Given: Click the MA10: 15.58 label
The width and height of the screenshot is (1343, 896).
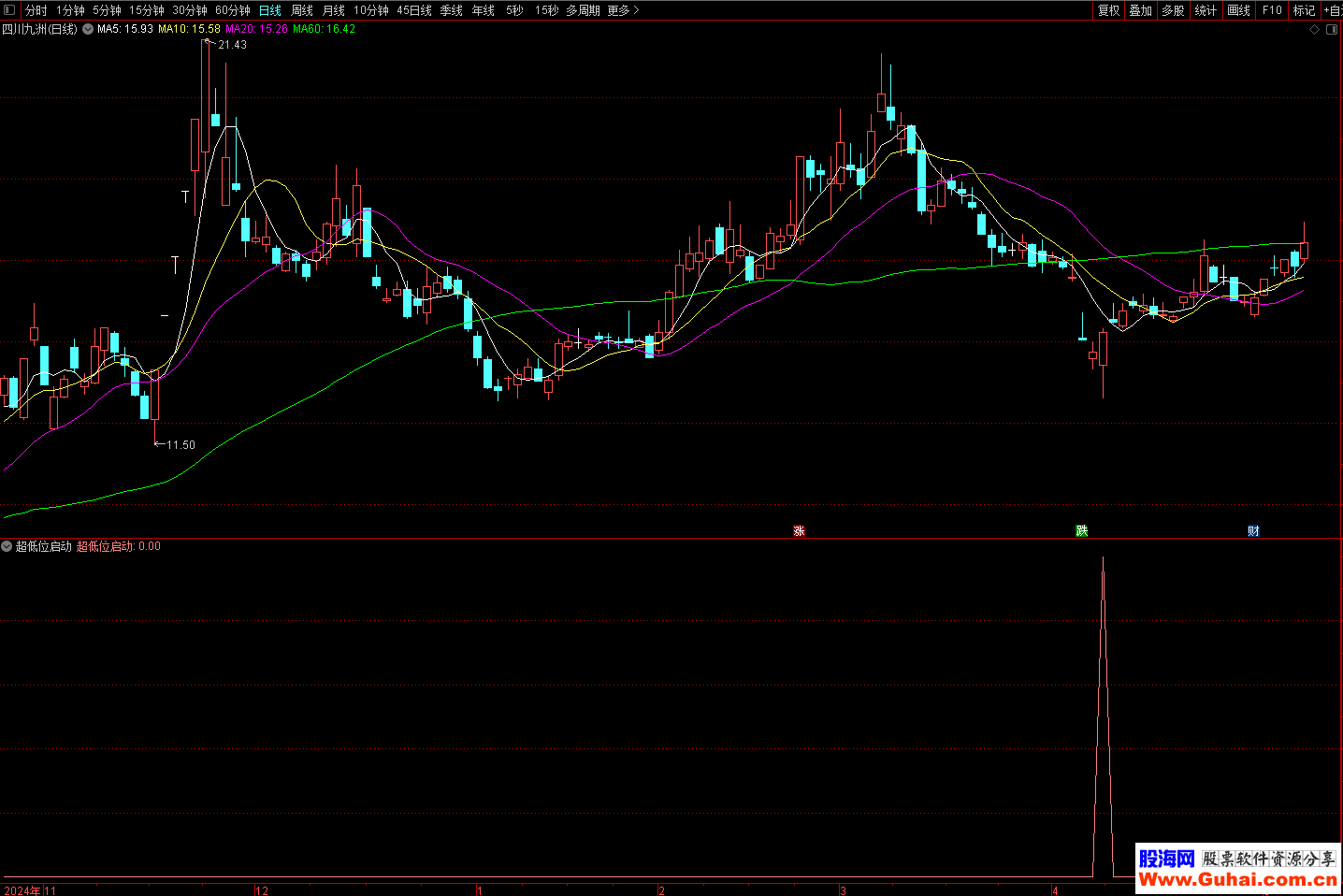Looking at the screenshot, I should tap(189, 29).
